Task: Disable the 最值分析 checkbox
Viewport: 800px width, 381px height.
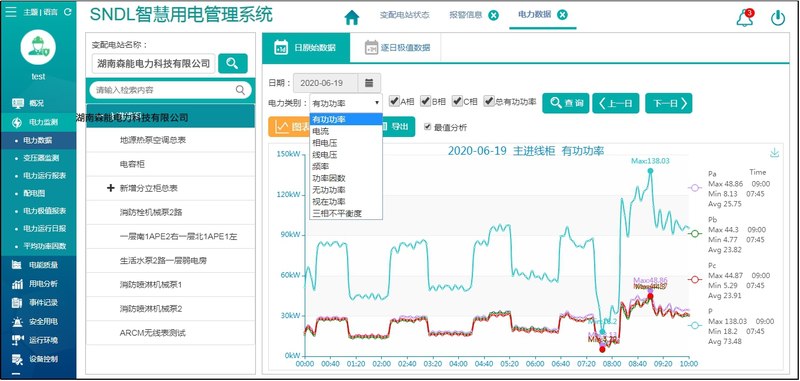Action: click(x=428, y=126)
